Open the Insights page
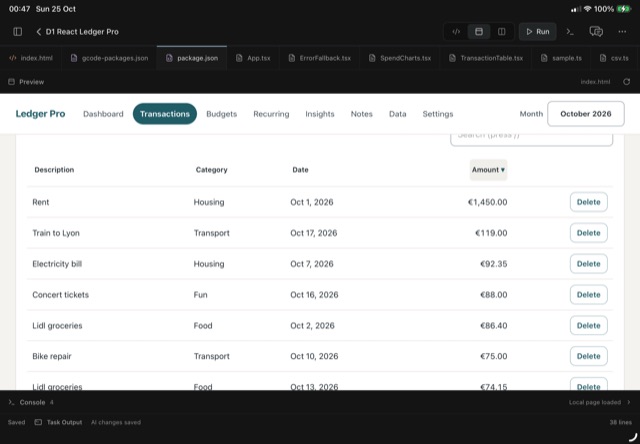The width and height of the screenshot is (640, 444). pos(320,114)
